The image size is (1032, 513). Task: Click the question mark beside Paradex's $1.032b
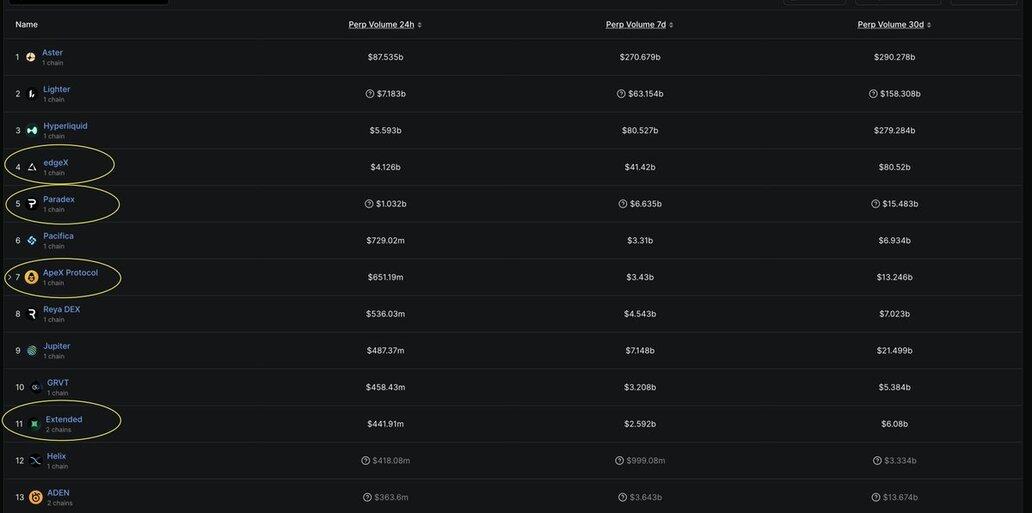[x=369, y=204]
